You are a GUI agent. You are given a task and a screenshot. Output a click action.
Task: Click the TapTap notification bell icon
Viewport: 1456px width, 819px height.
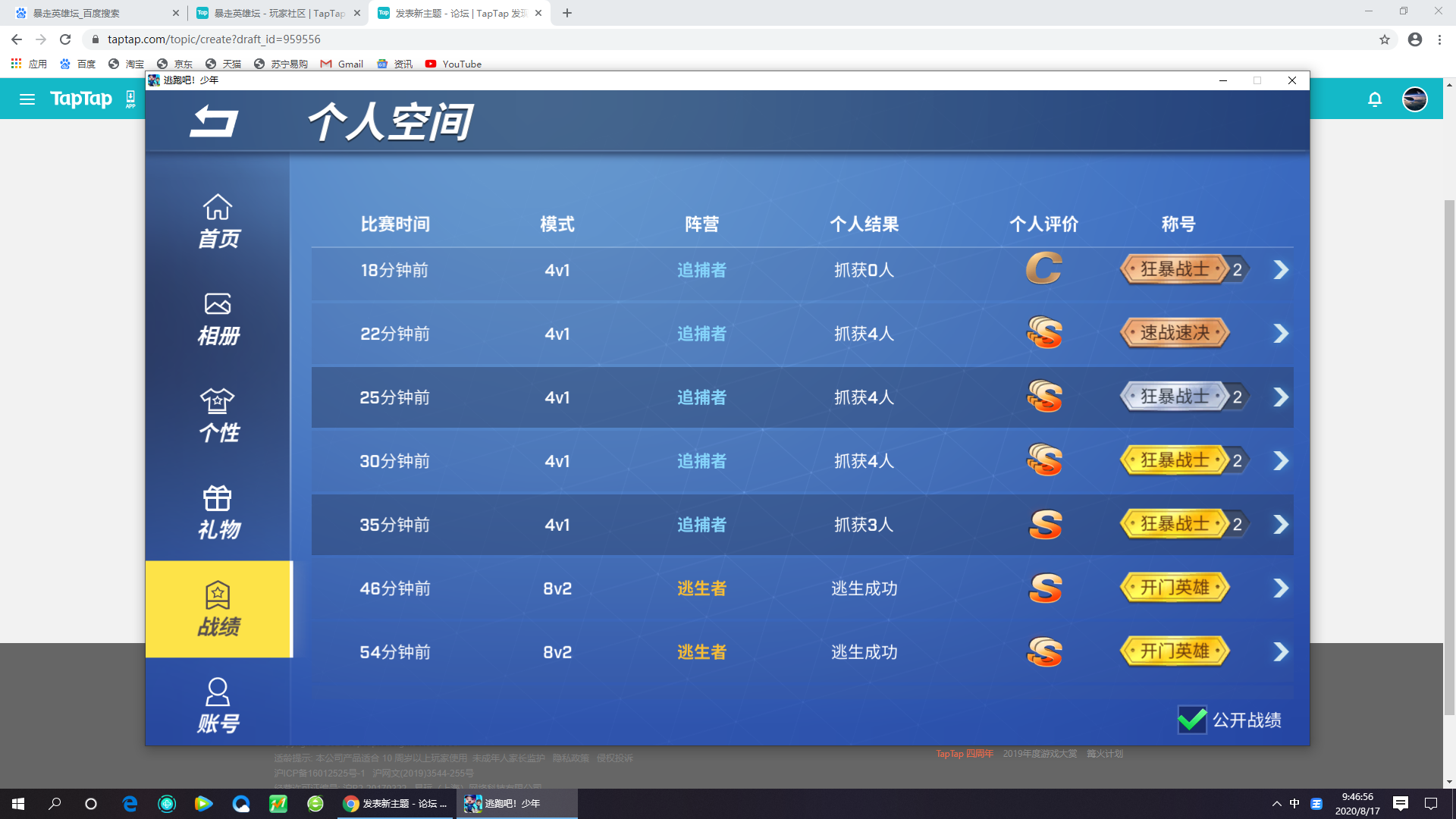click(1375, 99)
